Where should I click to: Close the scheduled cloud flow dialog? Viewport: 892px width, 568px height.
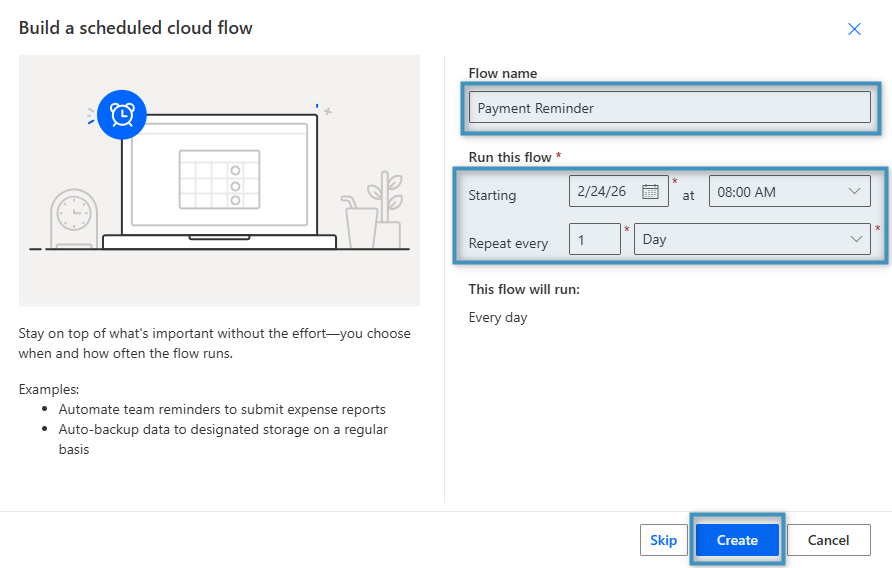pyautogui.click(x=854, y=29)
